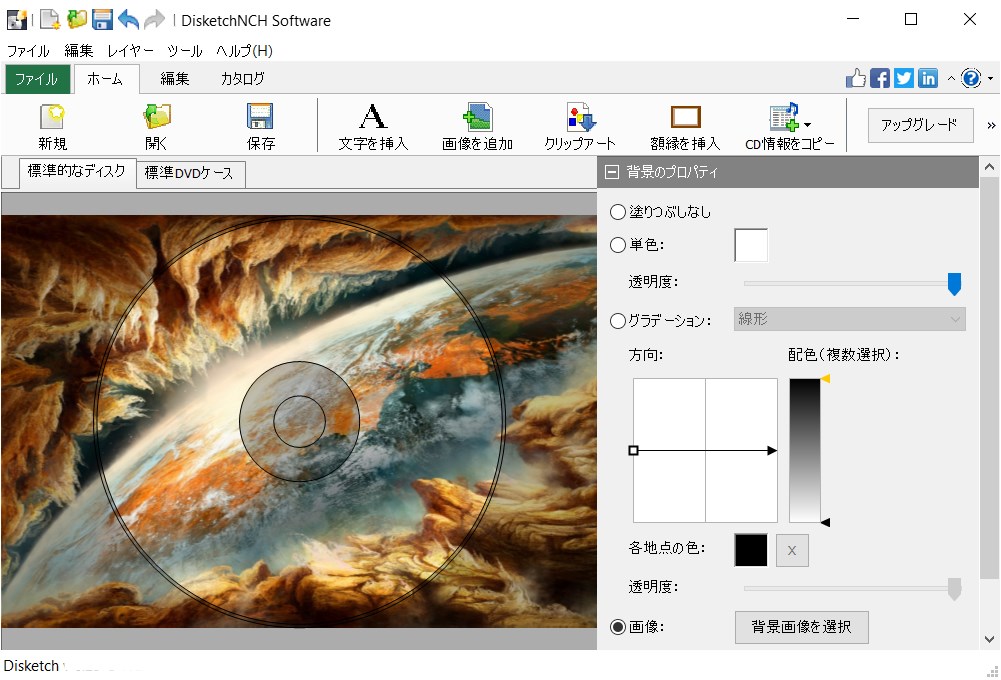This screenshot has height=680, width=1001.
Task: Click the X remove color point button
Action: click(792, 550)
